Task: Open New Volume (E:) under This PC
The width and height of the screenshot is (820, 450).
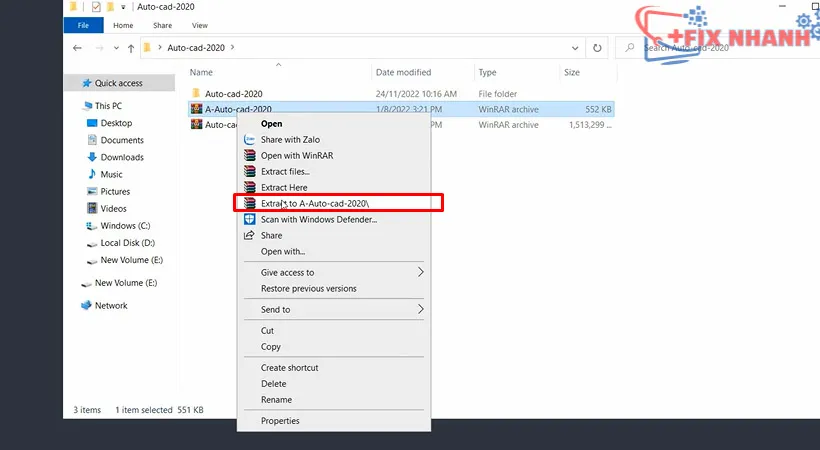Action: click(x=131, y=260)
